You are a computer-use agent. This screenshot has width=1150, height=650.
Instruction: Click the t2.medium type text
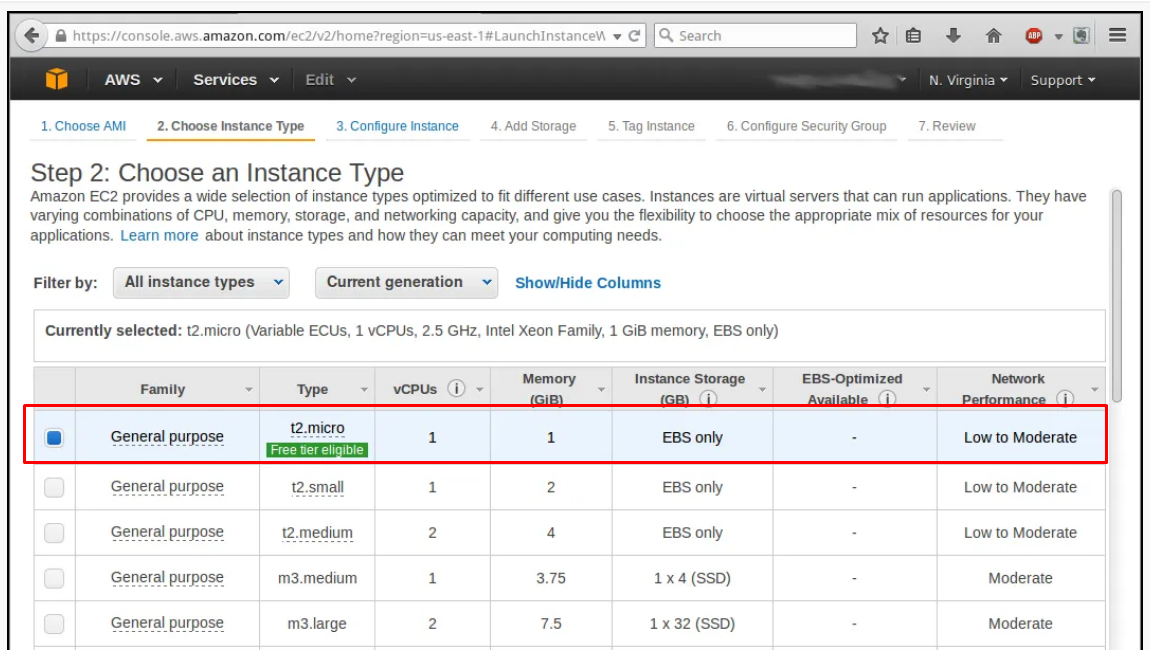click(317, 533)
